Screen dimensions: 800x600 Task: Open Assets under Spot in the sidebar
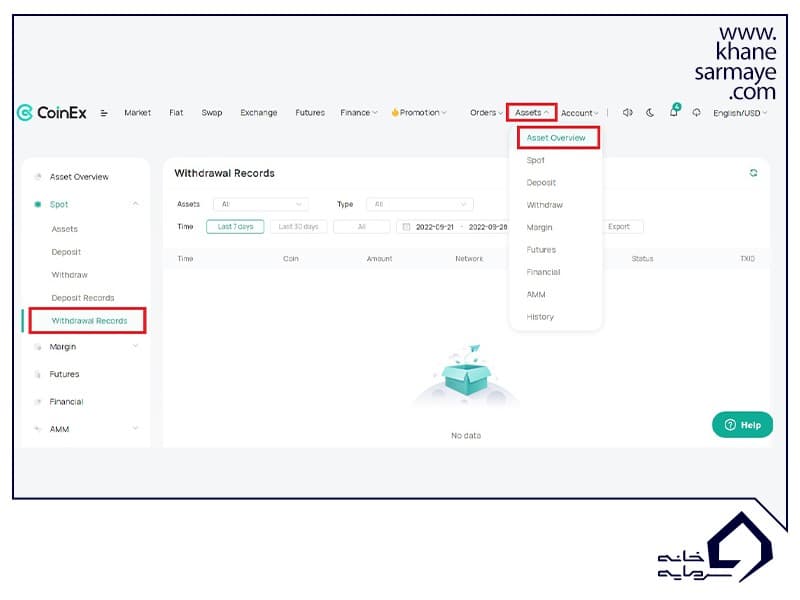coord(65,229)
